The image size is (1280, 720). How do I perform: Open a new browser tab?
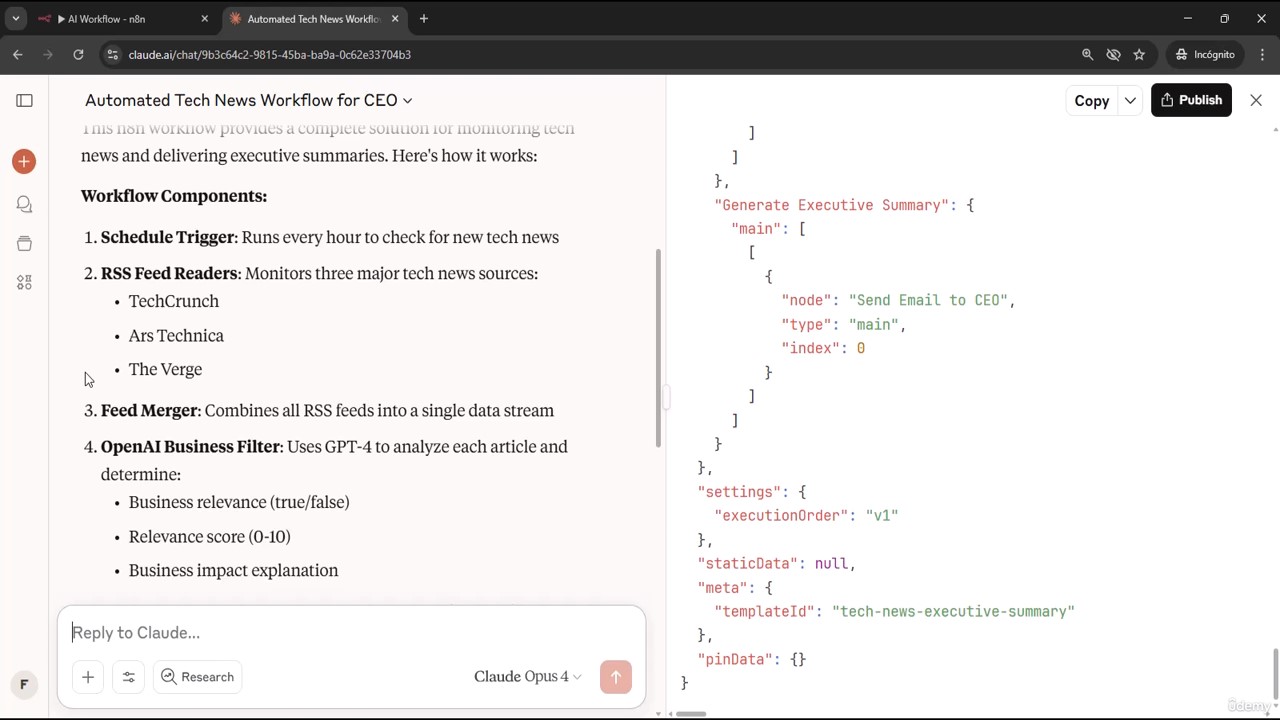point(424,18)
